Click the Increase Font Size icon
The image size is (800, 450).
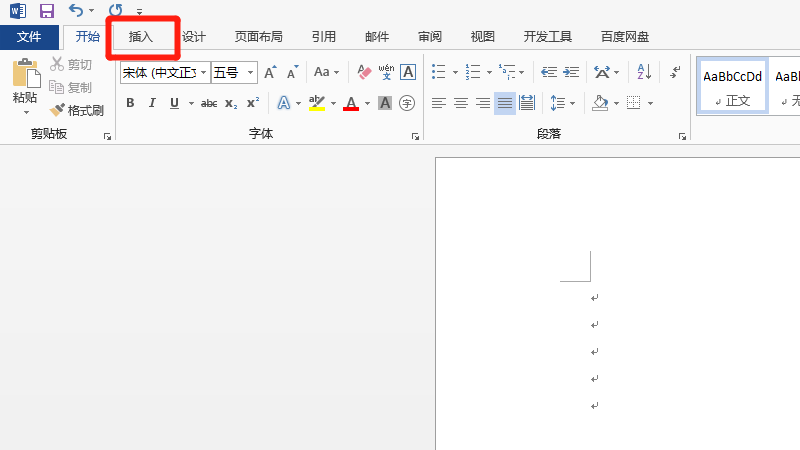click(270, 72)
